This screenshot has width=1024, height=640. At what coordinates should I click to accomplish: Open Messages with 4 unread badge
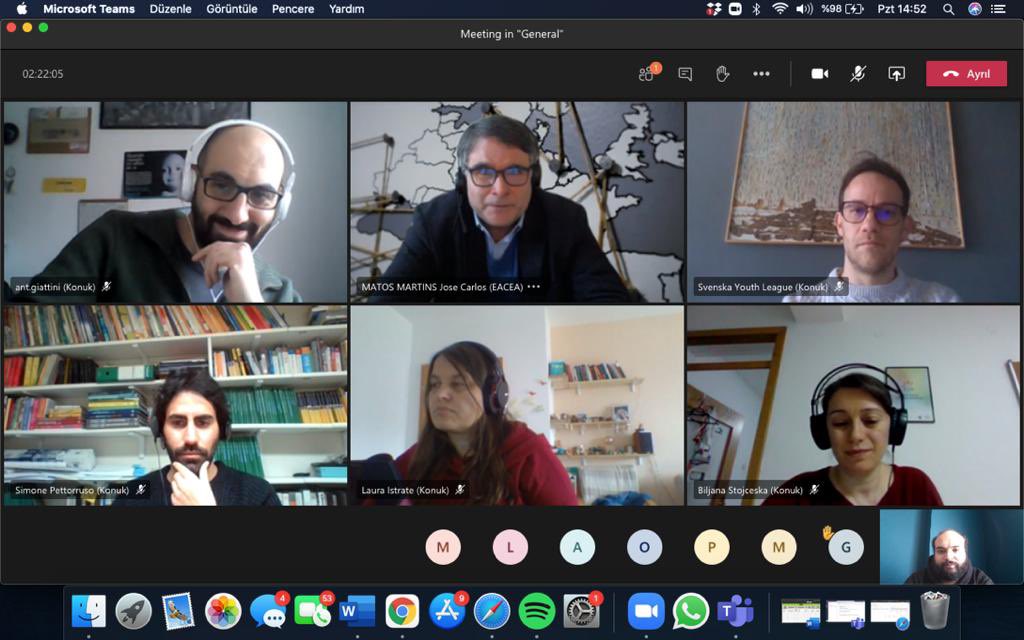(268, 611)
